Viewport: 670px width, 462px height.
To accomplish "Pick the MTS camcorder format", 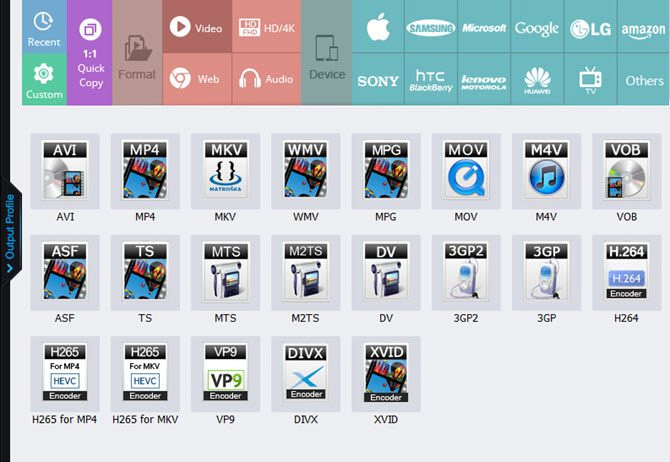I will pos(225,272).
